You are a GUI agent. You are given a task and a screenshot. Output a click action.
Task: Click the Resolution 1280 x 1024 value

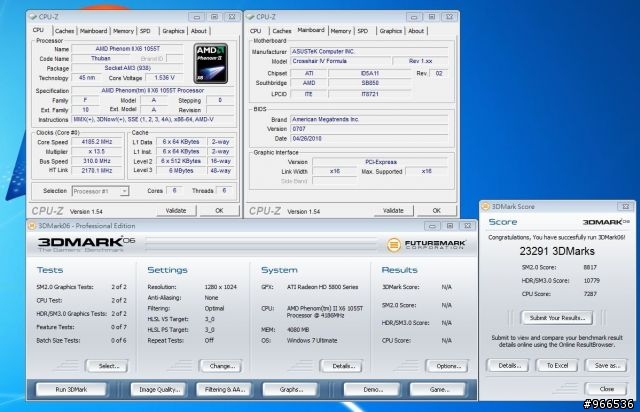(220, 287)
